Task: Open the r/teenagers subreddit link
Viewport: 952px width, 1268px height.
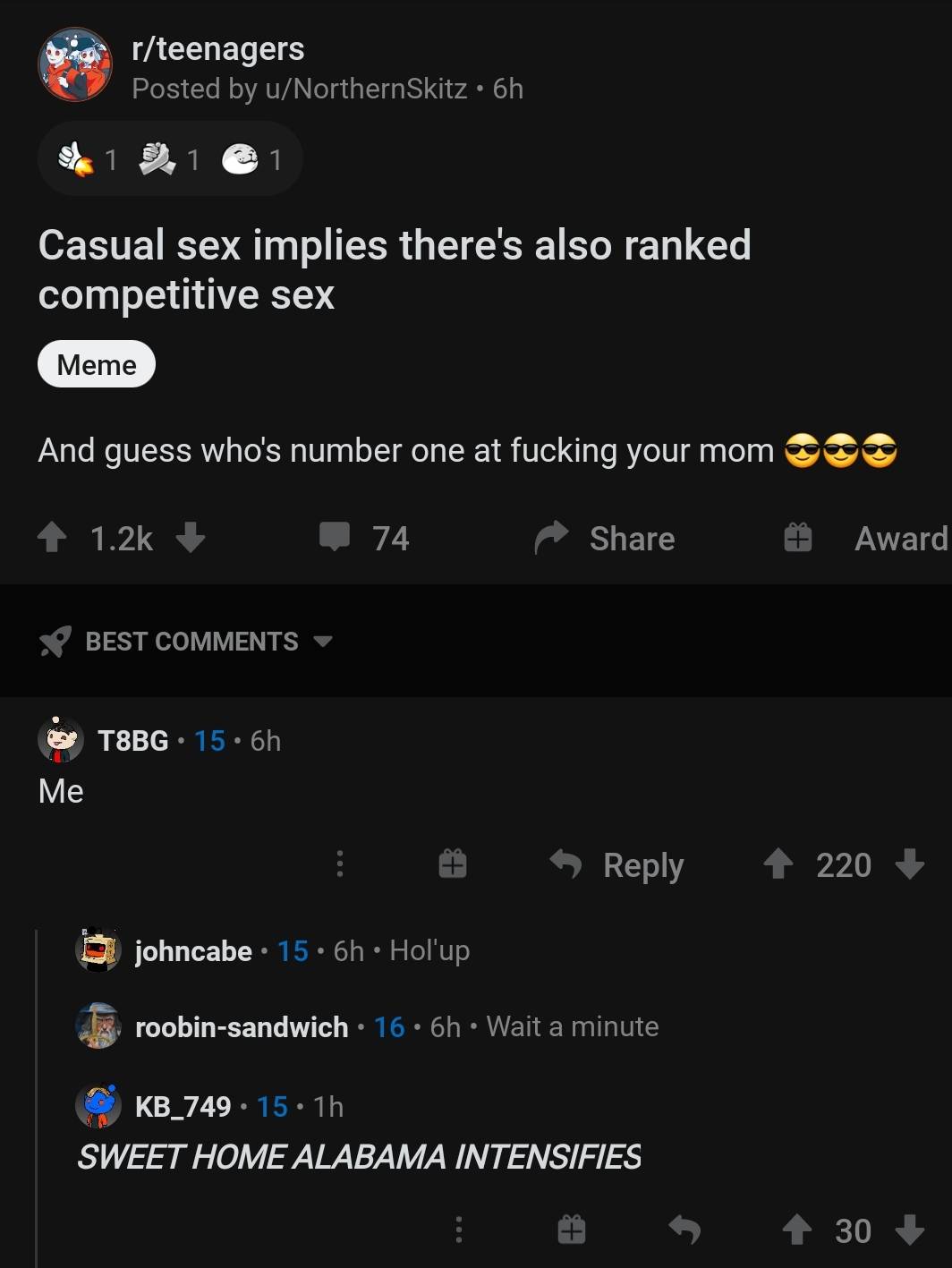Action: click(x=218, y=49)
